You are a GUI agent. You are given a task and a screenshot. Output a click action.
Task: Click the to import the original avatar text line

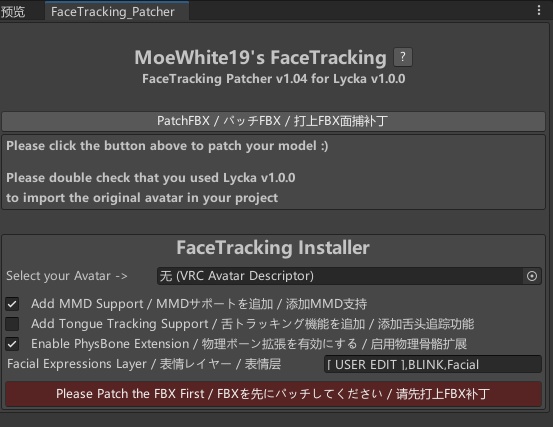click(142, 198)
